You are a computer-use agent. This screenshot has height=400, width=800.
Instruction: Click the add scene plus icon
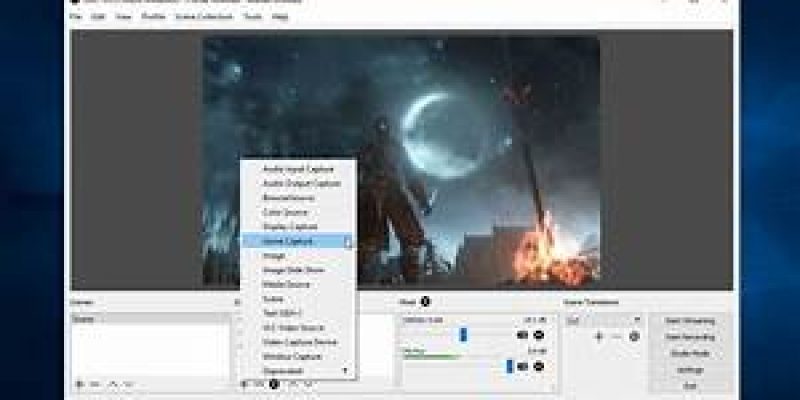[80, 384]
